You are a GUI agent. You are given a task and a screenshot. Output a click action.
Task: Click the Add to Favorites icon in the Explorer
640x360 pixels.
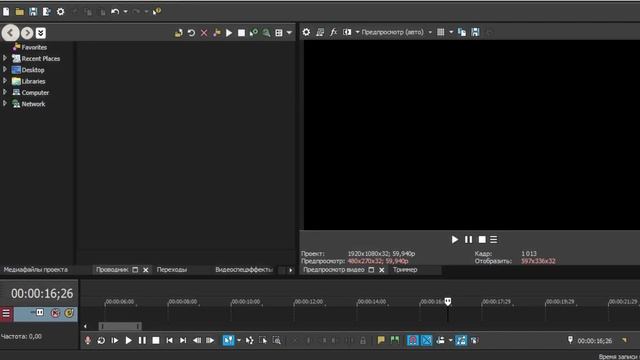217,33
